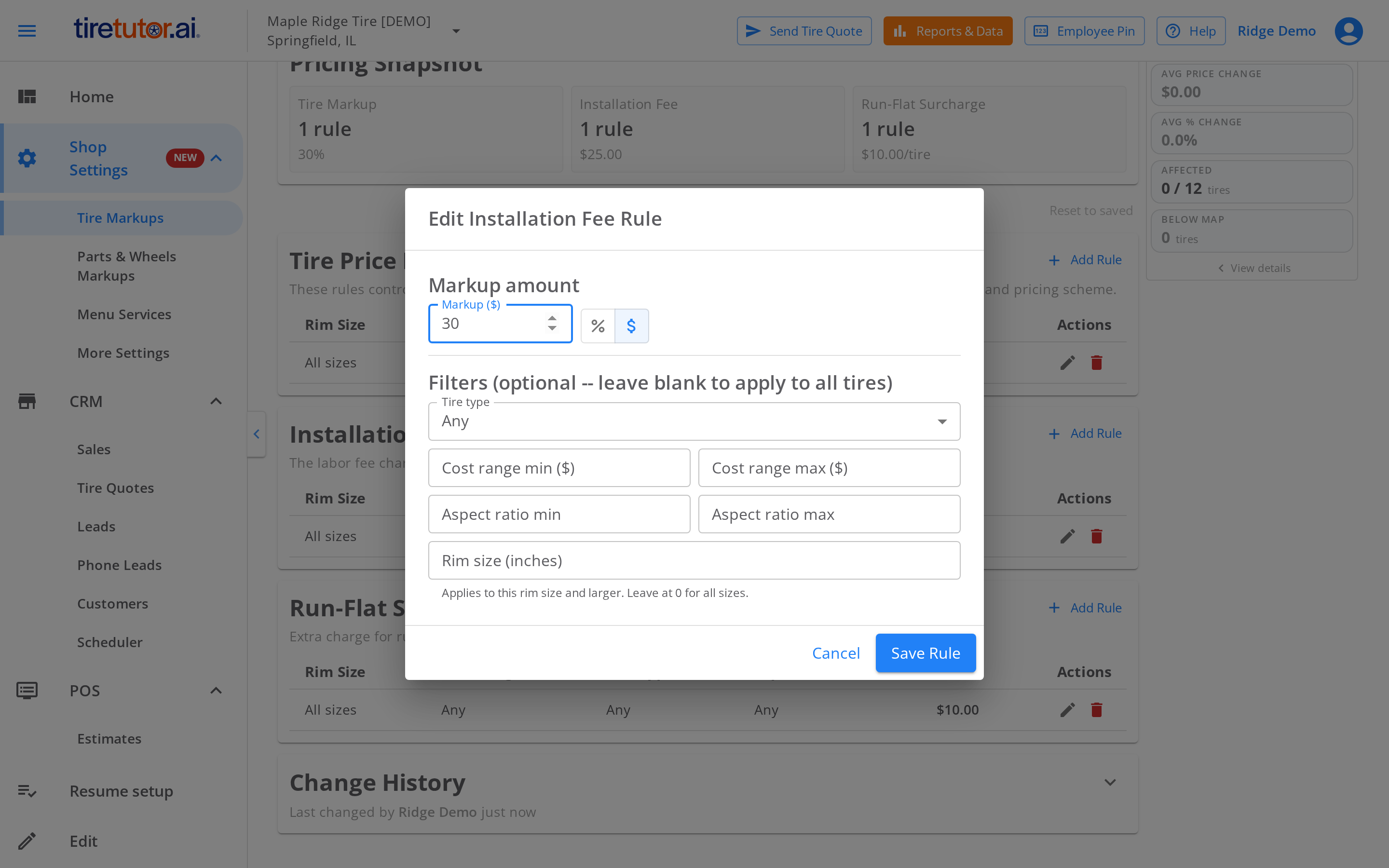Image resolution: width=1389 pixels, height=868 pixels.
Task: Open the Help button
Action: [x=1190, y=31]
